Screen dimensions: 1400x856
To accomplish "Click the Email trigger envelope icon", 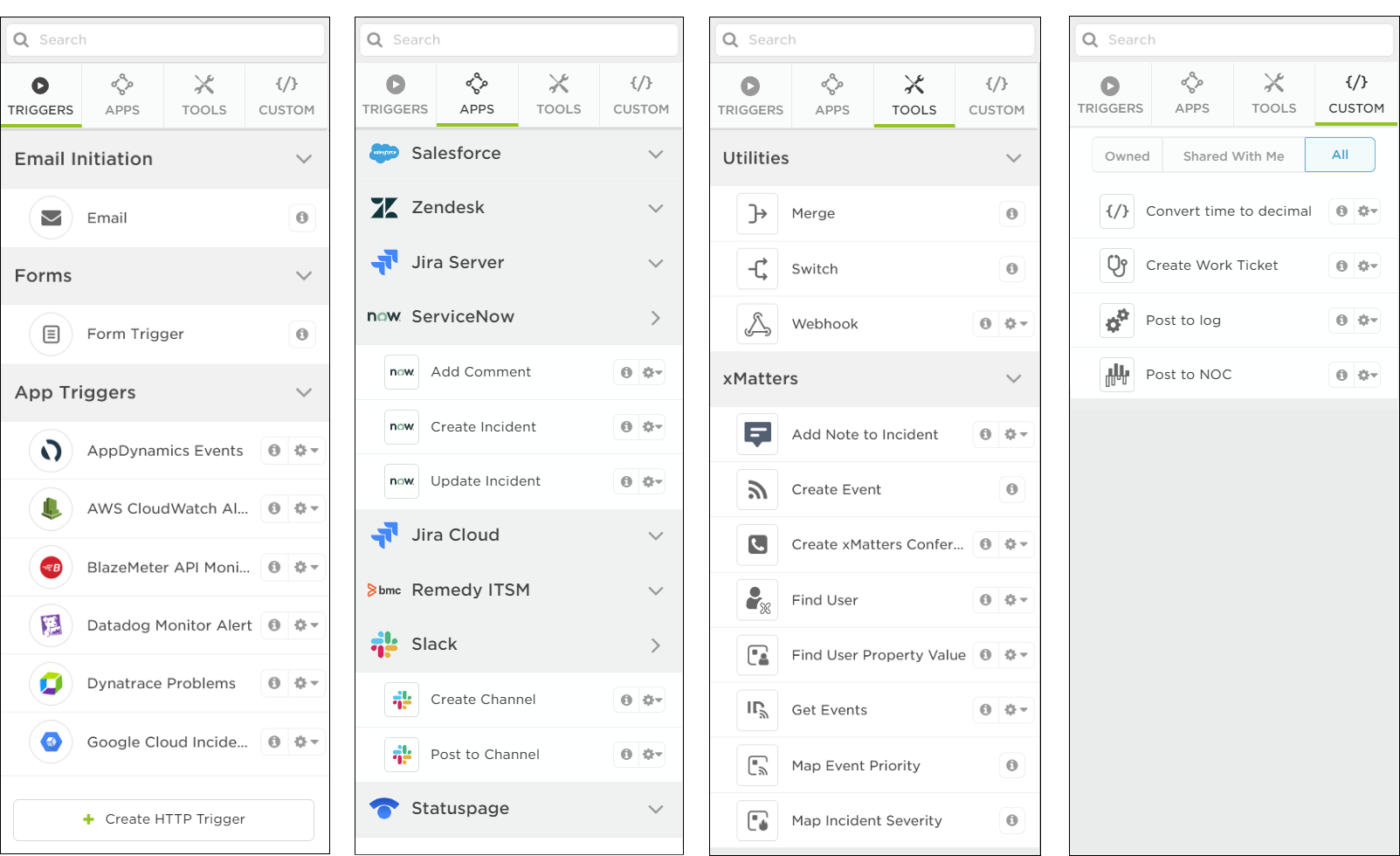I will [x=51, y=217].
